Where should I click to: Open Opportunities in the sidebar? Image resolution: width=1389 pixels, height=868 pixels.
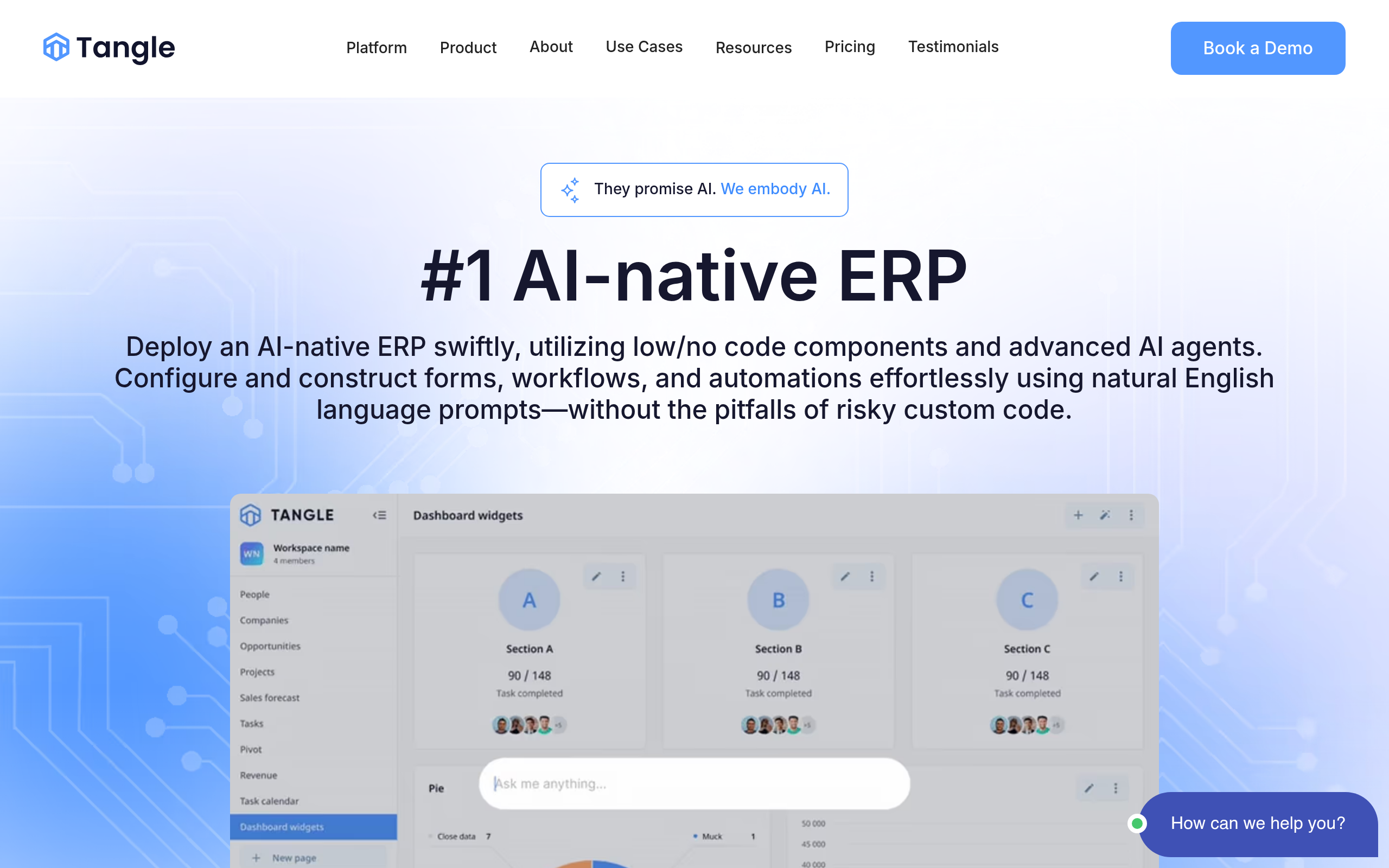coord(270,646)
